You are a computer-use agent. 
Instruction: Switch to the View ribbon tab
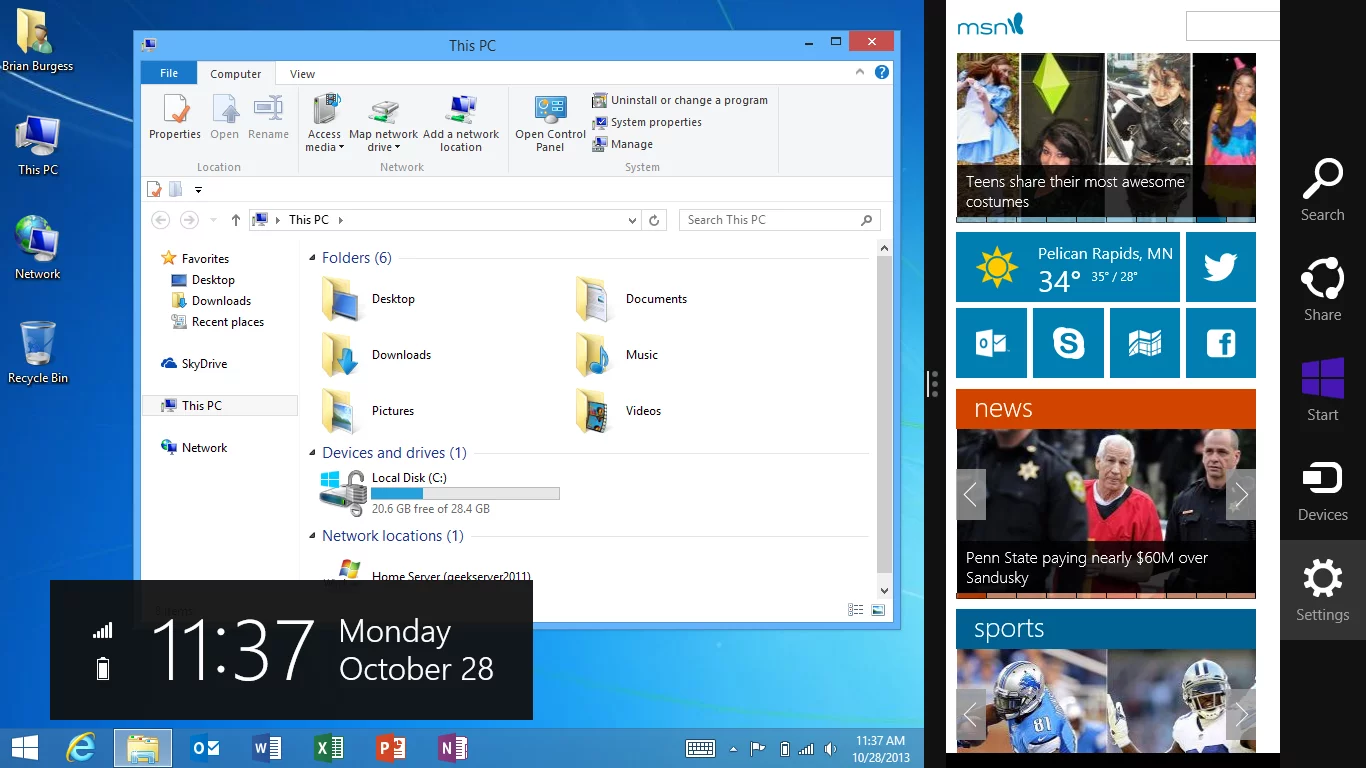[302, 73]
